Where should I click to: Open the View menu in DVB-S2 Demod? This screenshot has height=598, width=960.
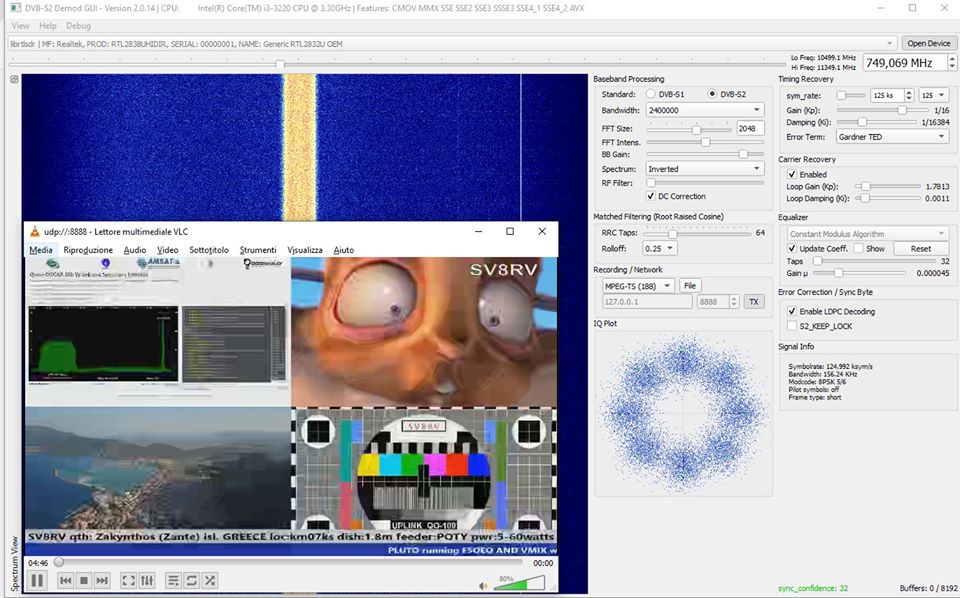pyautogui.click(x=20, y=26)
